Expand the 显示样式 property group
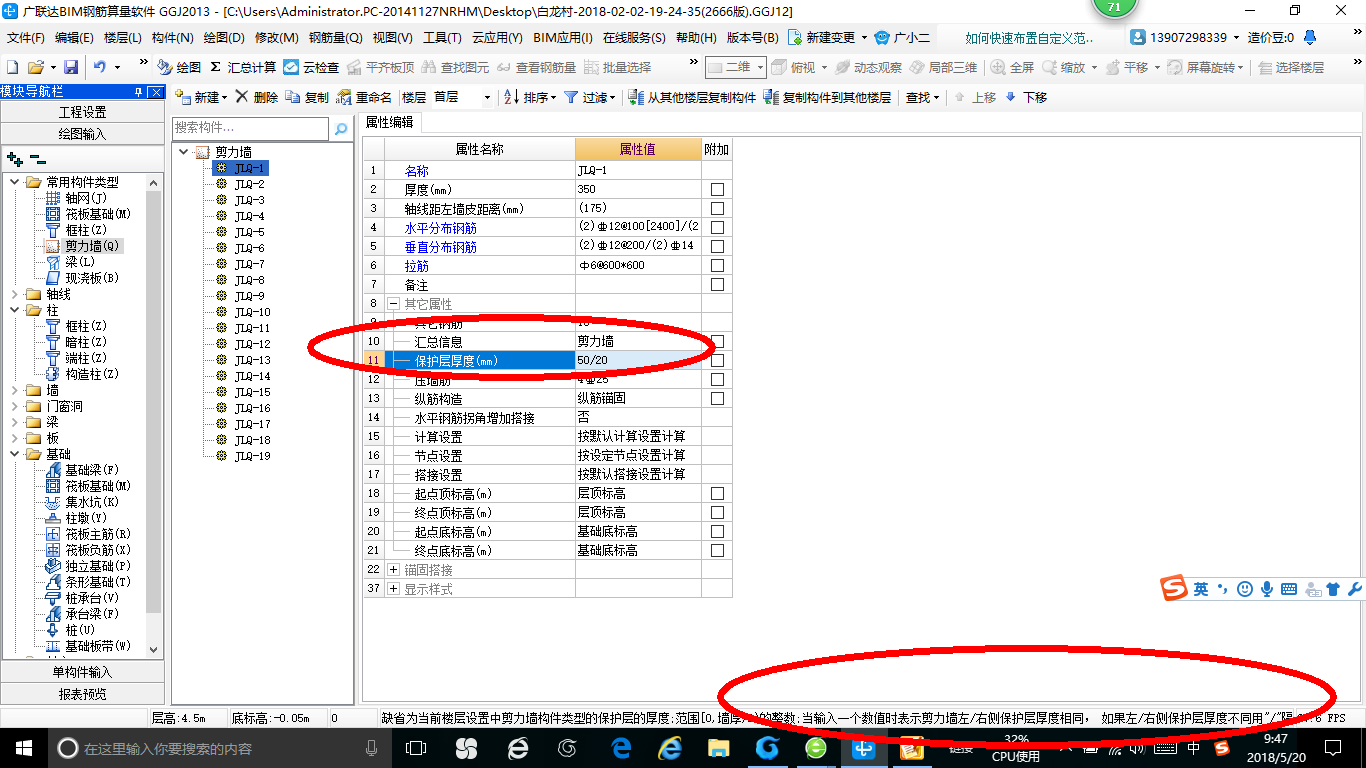 pyautogui.click(x=394, y=589)
